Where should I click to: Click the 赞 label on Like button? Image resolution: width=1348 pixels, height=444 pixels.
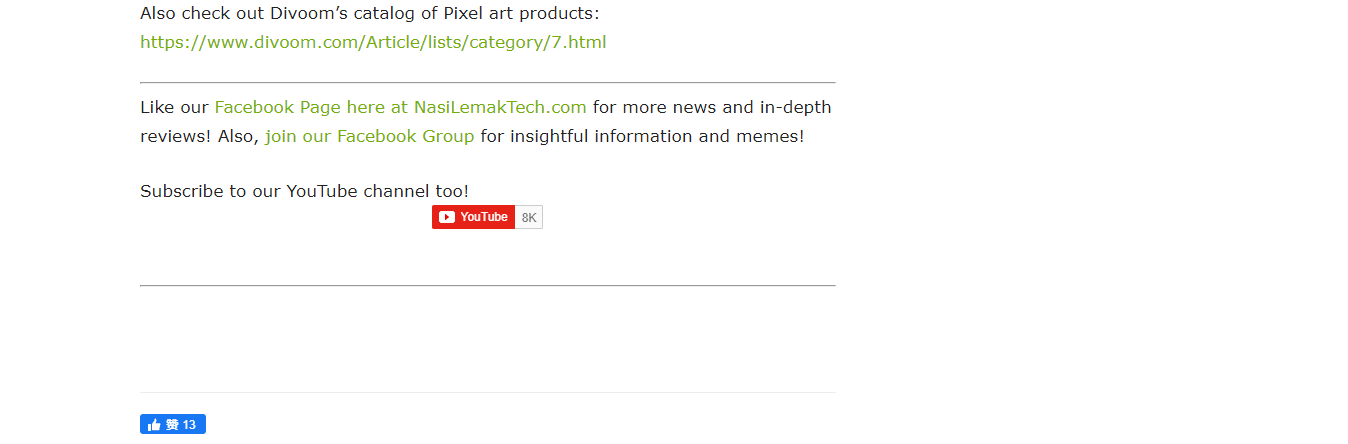tap(172, 425)
